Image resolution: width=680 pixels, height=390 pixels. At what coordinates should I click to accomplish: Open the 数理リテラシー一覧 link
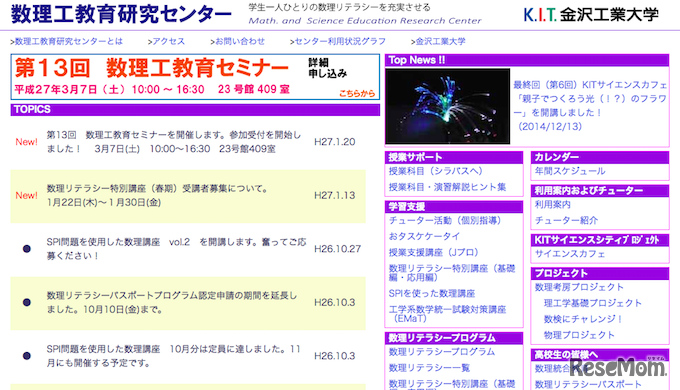429,368
